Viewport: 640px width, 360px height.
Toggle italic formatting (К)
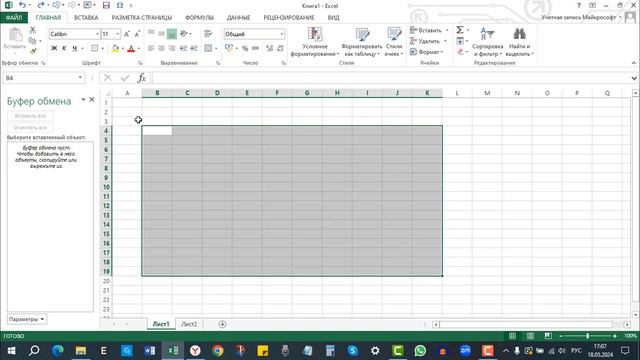point(64,48)
